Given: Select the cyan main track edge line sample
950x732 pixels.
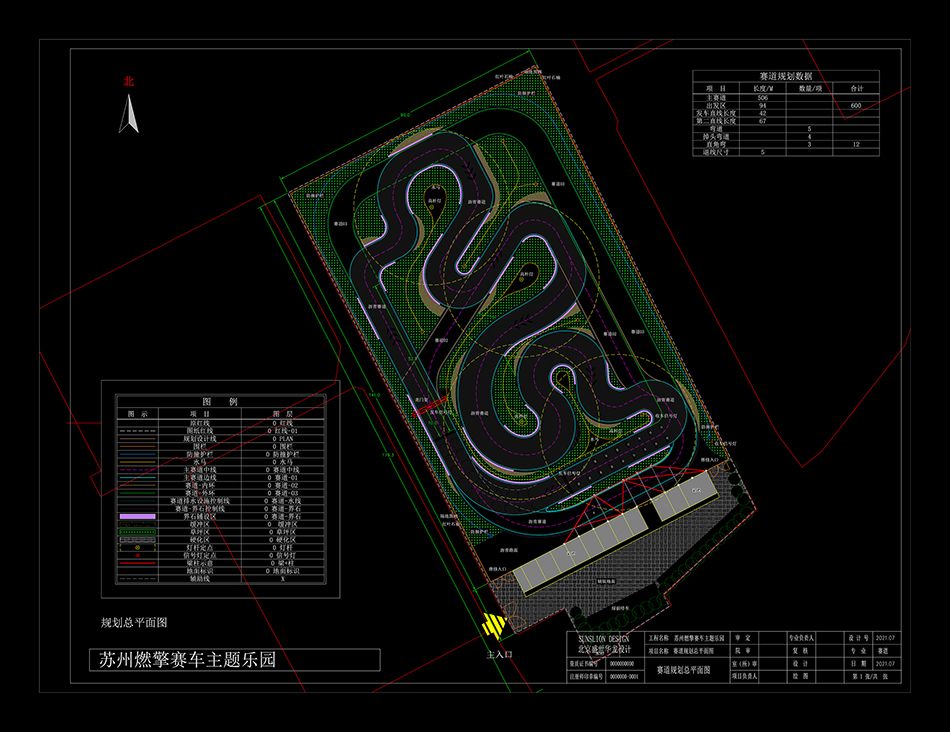Looking at the screenshot, I should 138,477.
